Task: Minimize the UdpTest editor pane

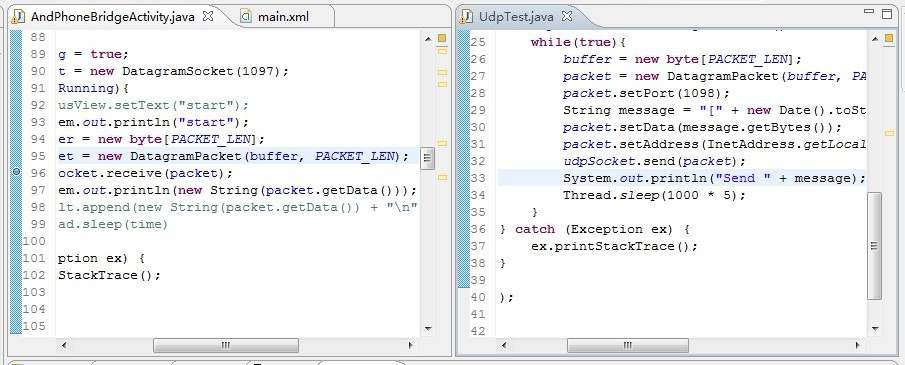Action: pyautogui.click(x=869, y=12)
